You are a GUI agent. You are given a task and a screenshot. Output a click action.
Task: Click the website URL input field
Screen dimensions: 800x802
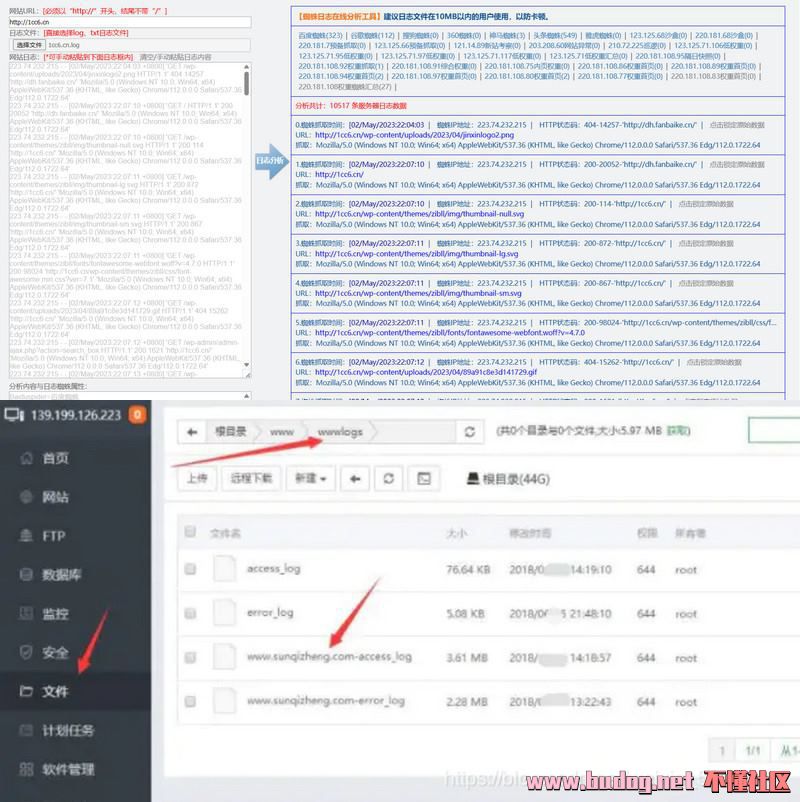[130, 22]
